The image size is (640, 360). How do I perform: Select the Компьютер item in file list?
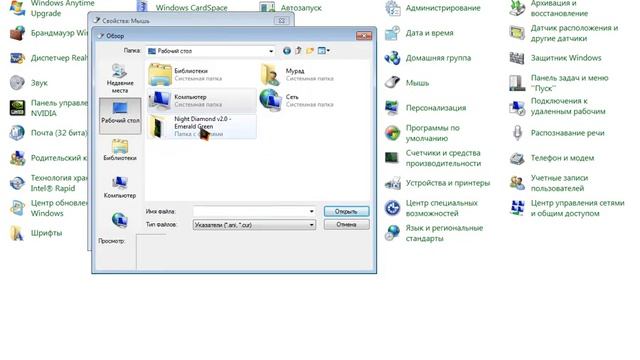click(x=202, y=100)
